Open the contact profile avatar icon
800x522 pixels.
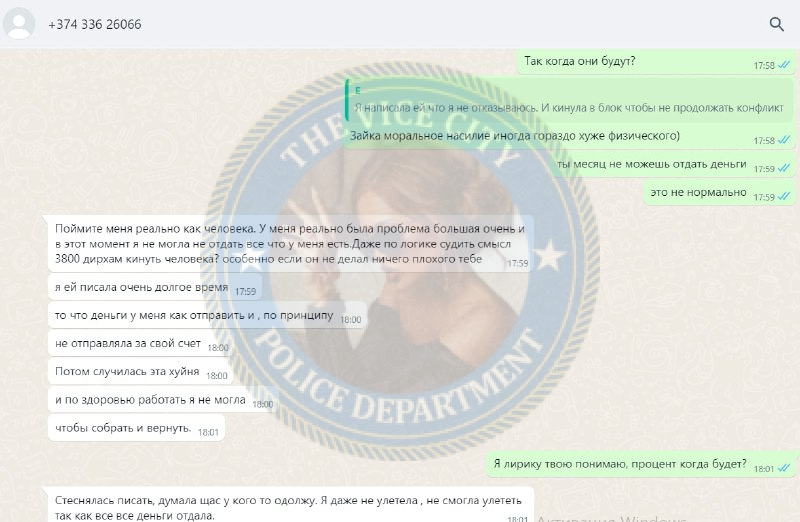click(19, 23)
